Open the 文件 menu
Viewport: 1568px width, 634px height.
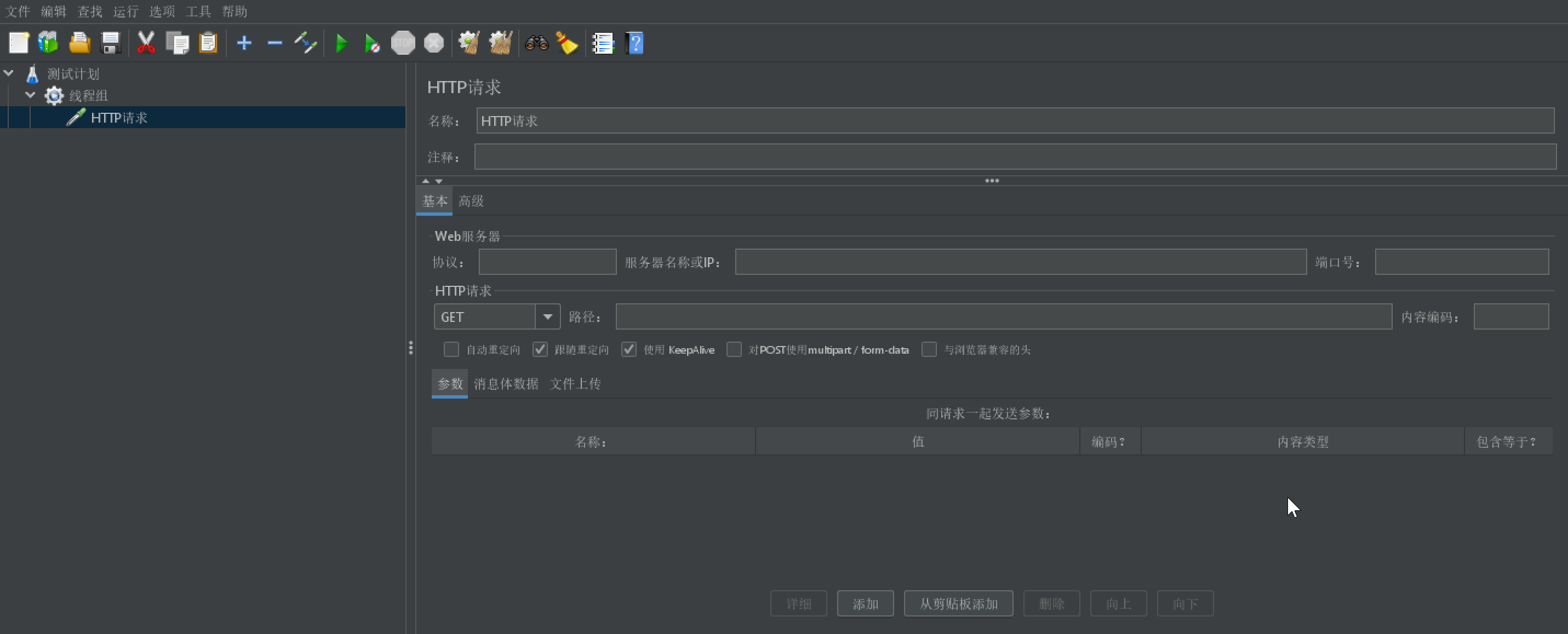coord(18,11)
